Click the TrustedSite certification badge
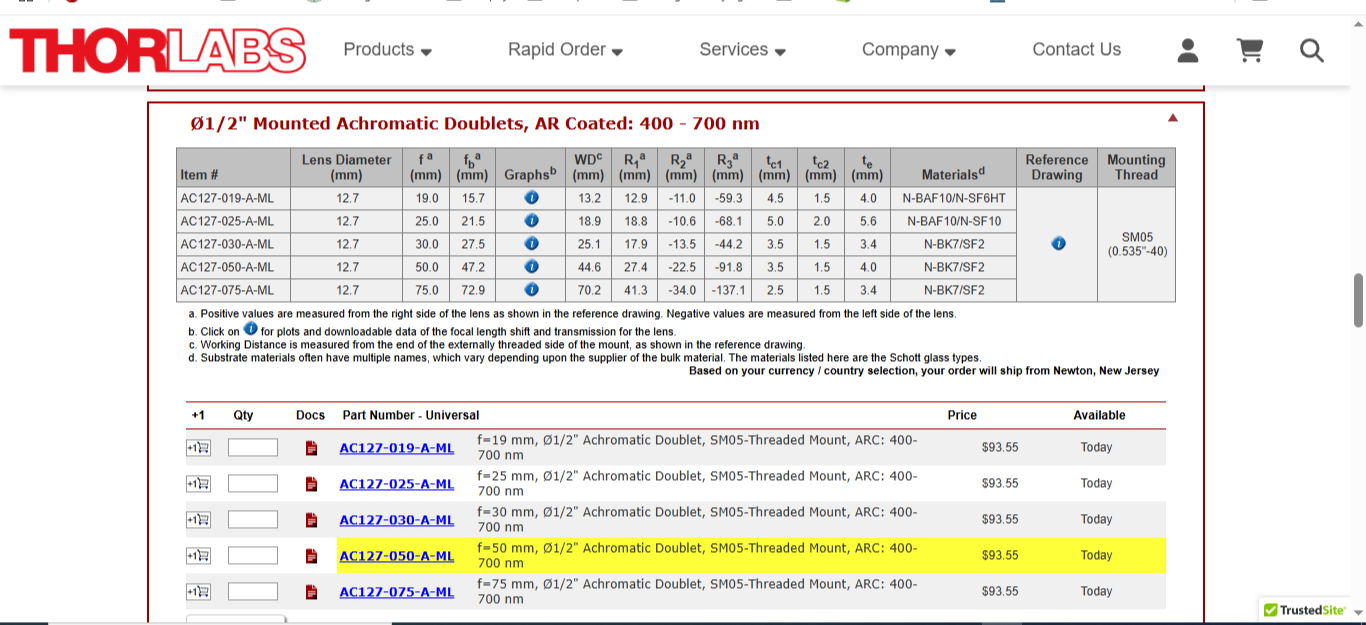The height and width of the screenshot is (625, 1366). pos(1304,610)
